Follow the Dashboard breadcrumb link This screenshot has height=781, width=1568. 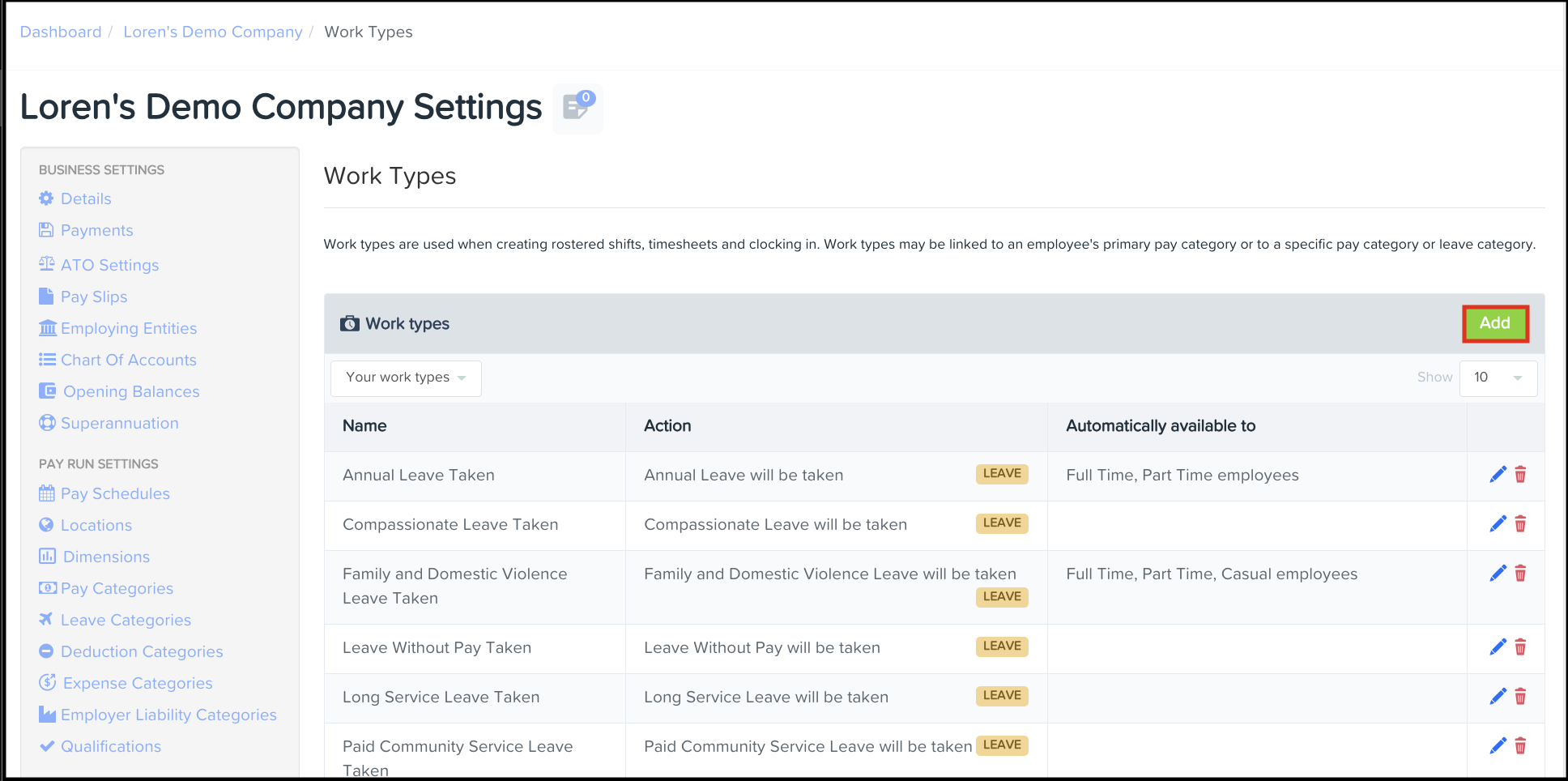61,32
